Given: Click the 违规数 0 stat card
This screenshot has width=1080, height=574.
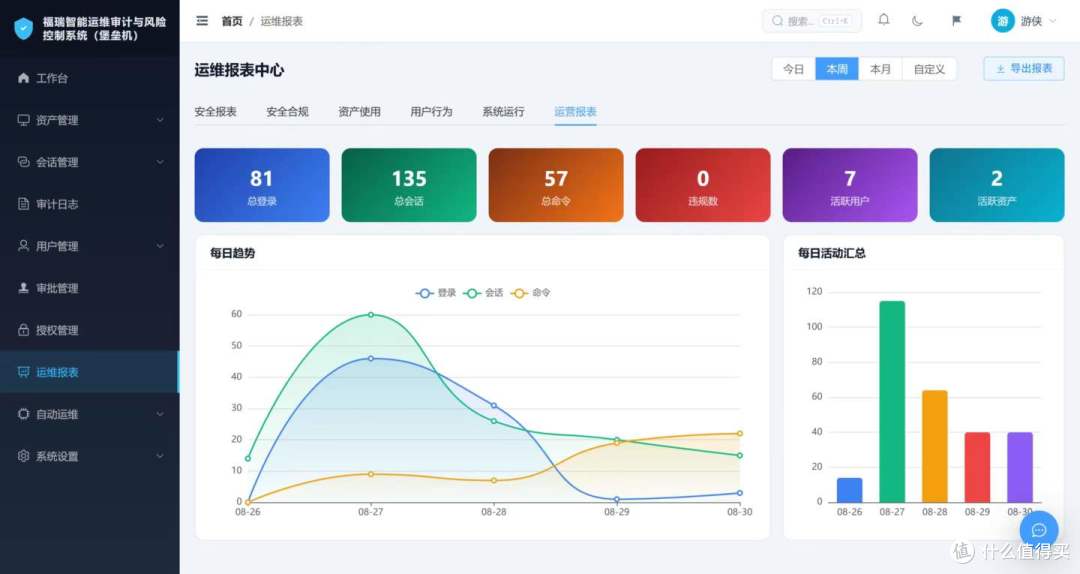Looking at the screenshot, I should [x=703, y=185].
